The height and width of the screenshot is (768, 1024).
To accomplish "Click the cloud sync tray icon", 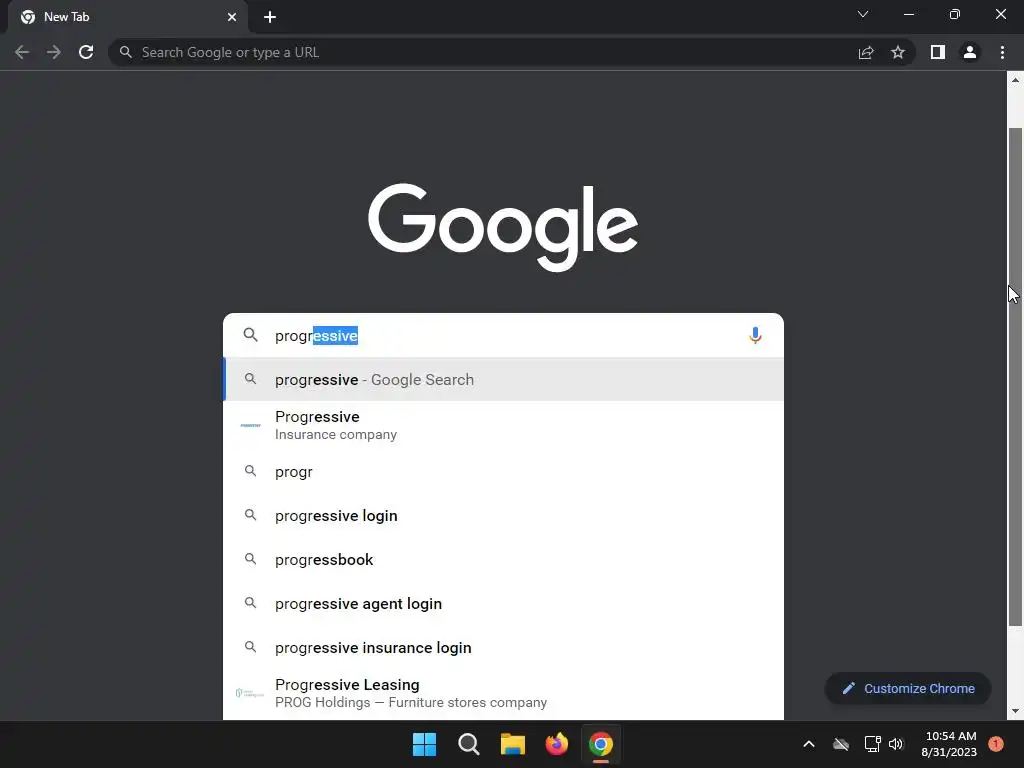I will click(841, 744).
